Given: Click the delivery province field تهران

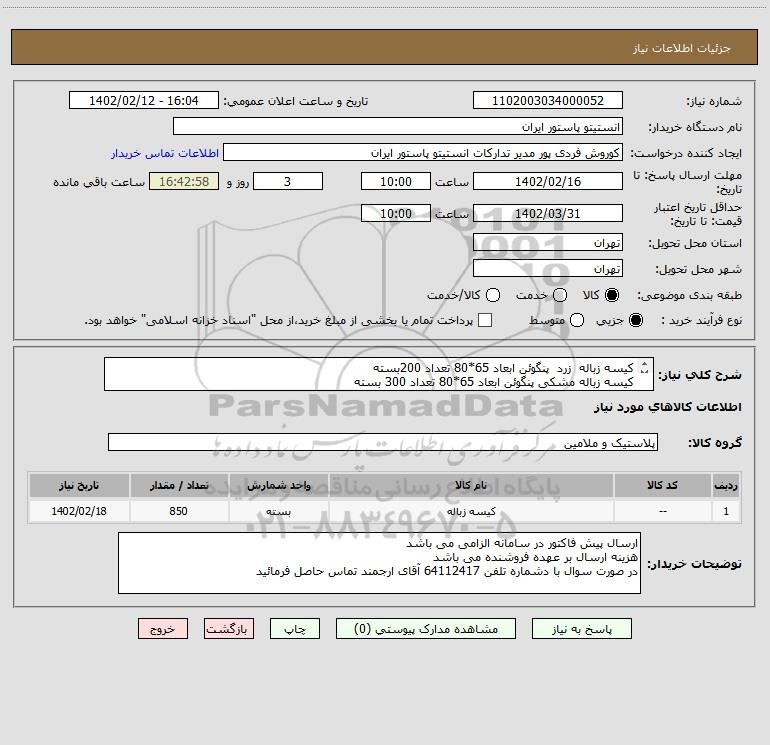Looking at the screenshot, I should [x=548, y=242].
